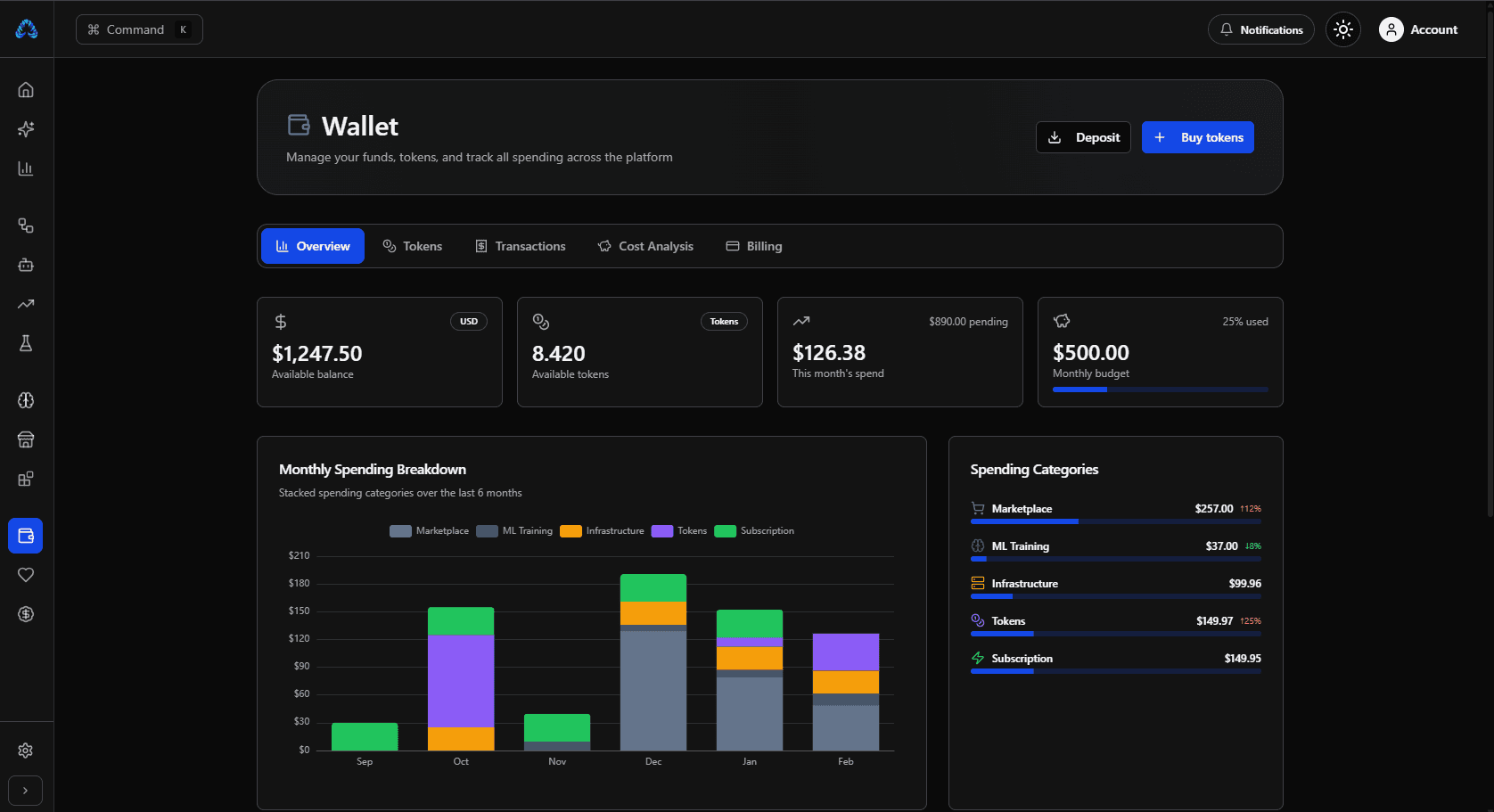The width and height of the screenshot is (1494, 812).
Task: Click the green segment of Nov bar
Action: 557,727
